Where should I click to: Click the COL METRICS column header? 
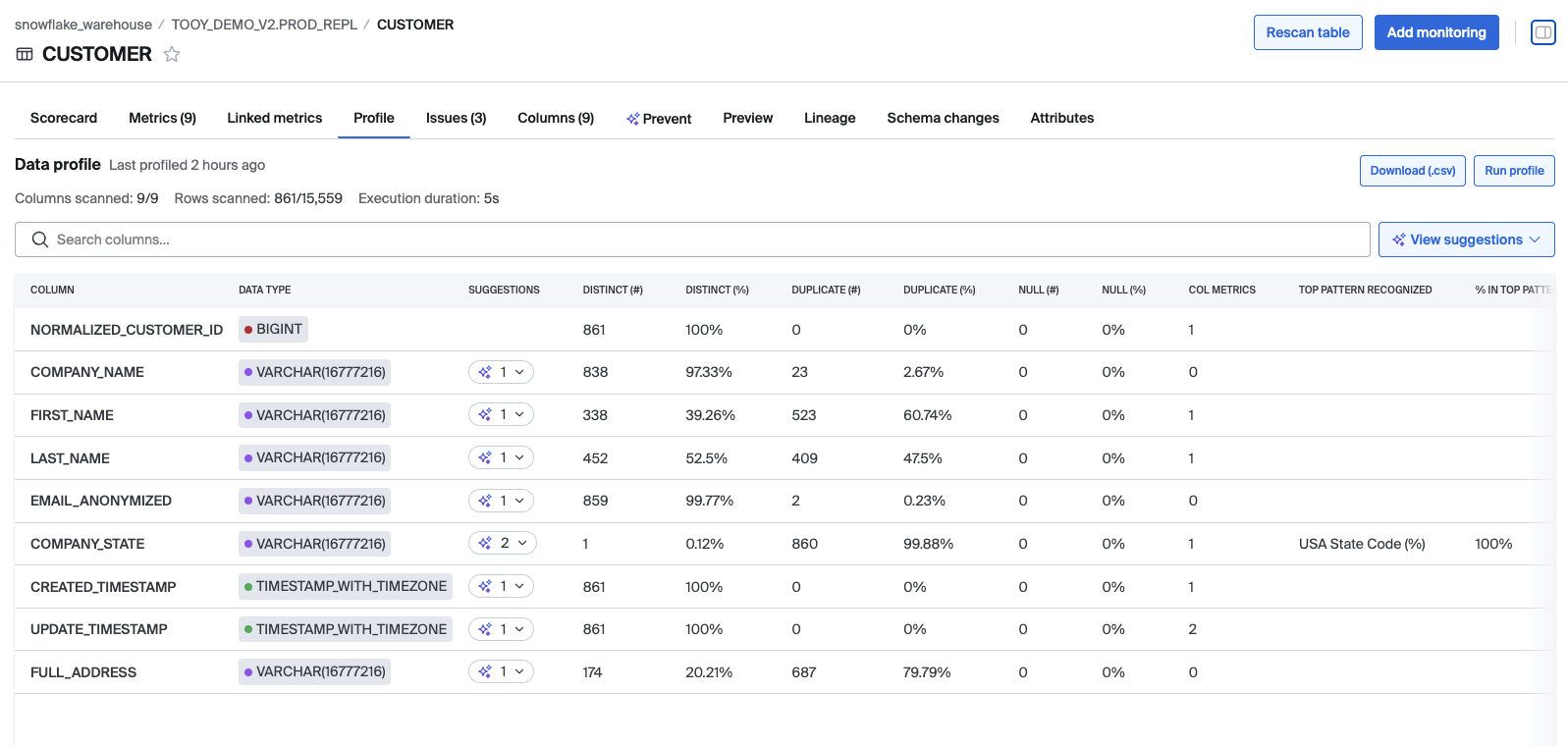pyautogui.click(x=1222, y=291)
